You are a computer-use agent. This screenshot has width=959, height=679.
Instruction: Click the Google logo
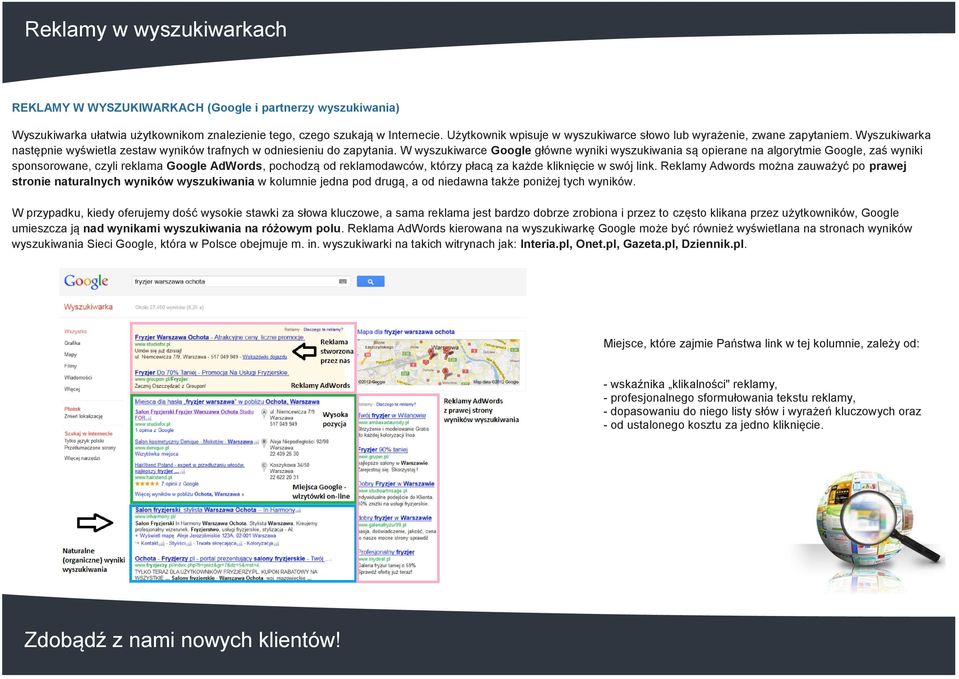[86, 281]
